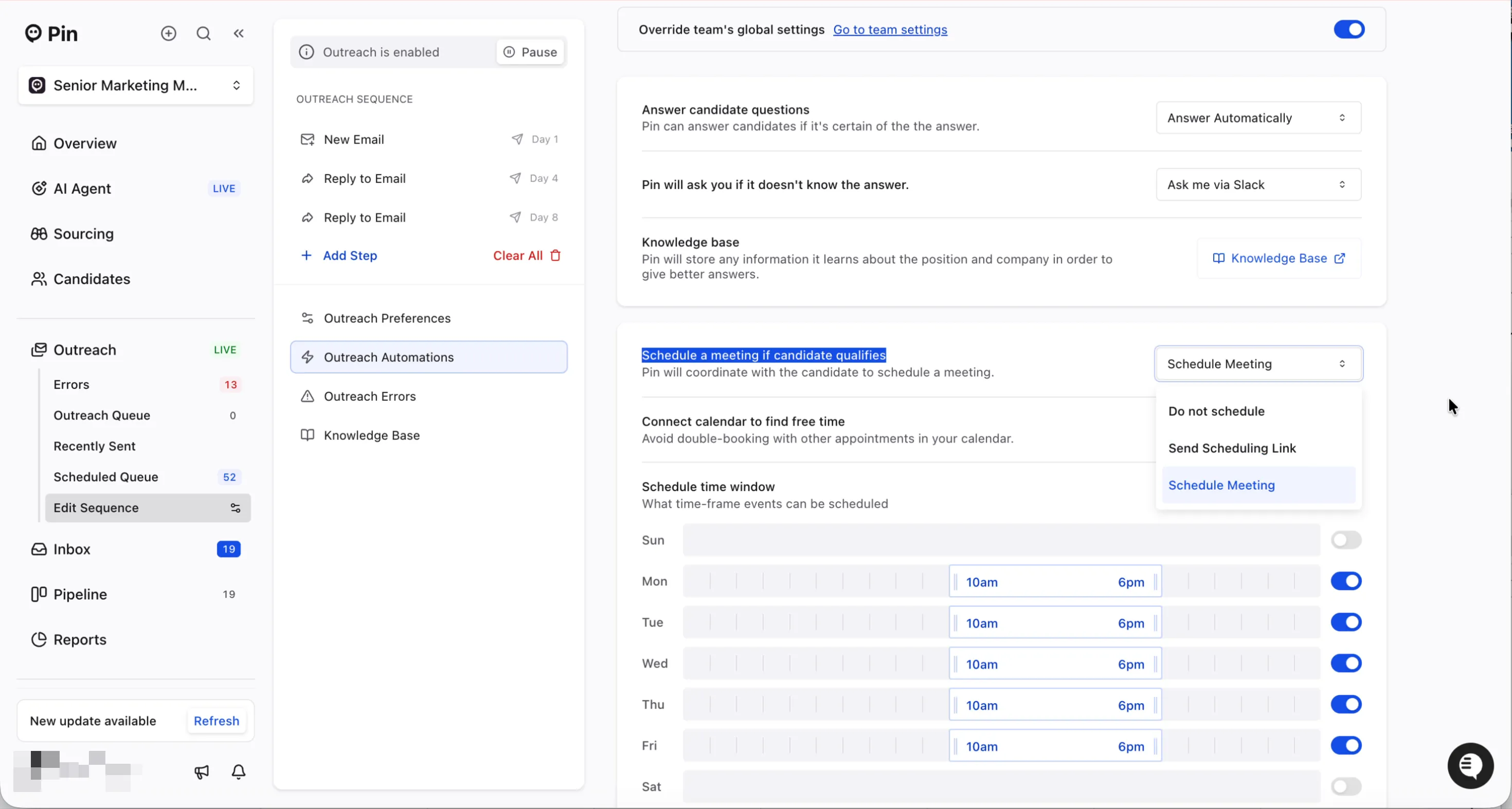Screen dimensions: 1512x809
Task: Close the Schedule Meeting dropdown
Action: coord(1258,364)
